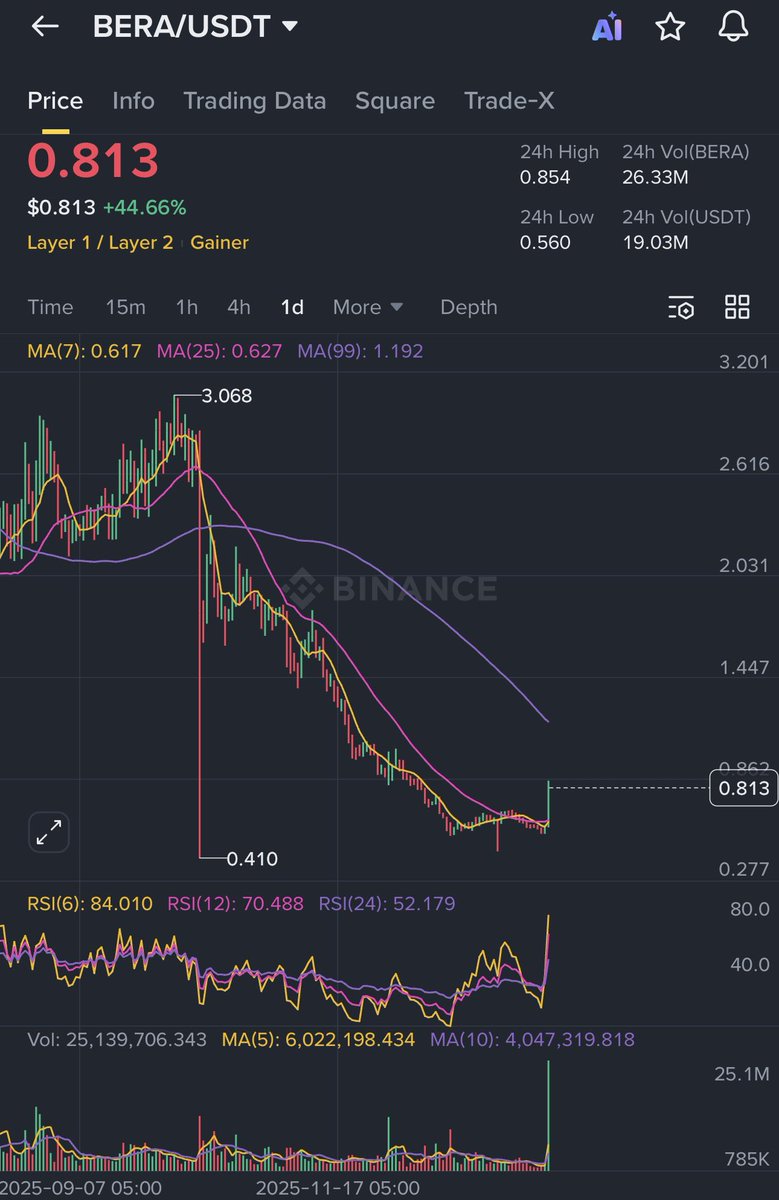Select the 4h interval
Screen dimensions: 779x1200
[239, 307]
